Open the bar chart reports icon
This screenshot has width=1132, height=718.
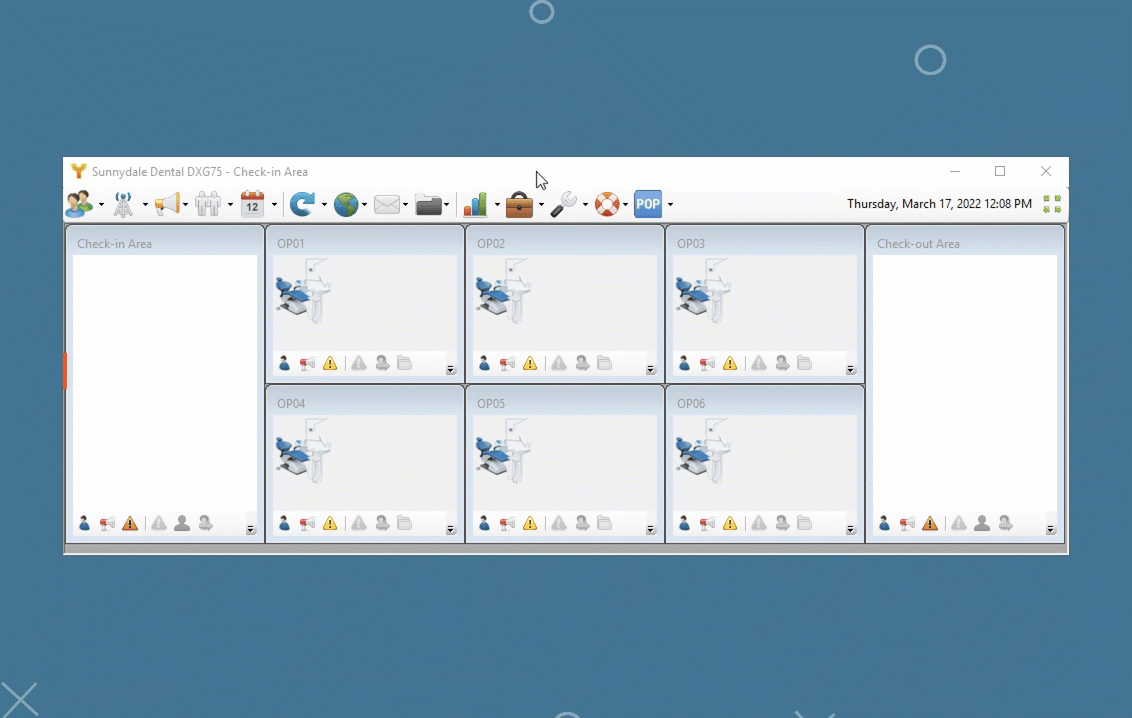475,204
